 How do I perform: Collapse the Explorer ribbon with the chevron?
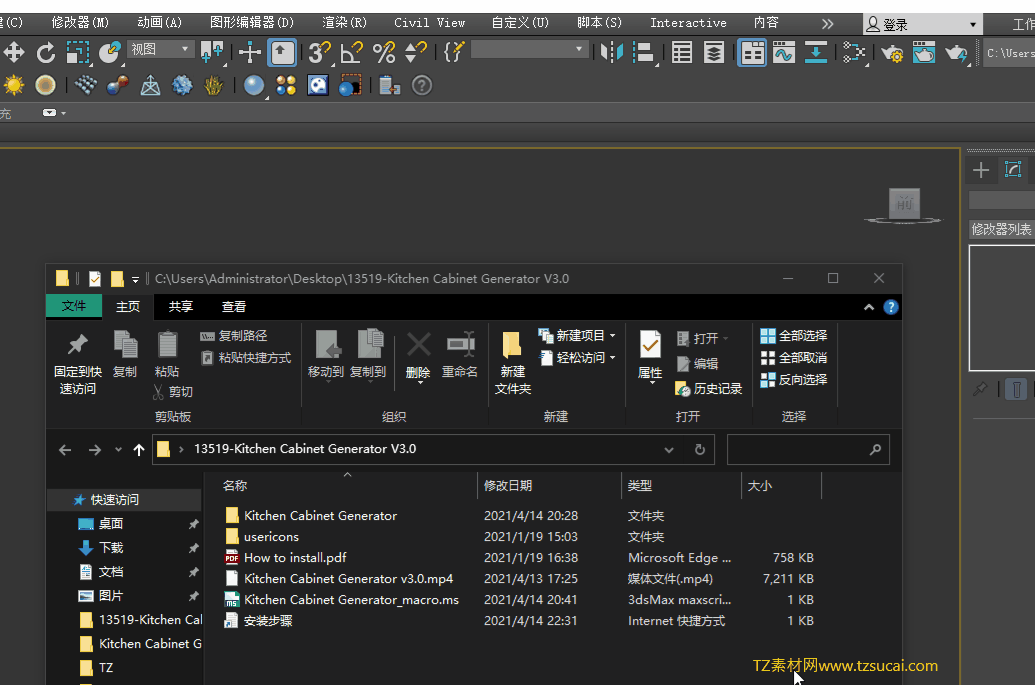click(x=869, y=307)
